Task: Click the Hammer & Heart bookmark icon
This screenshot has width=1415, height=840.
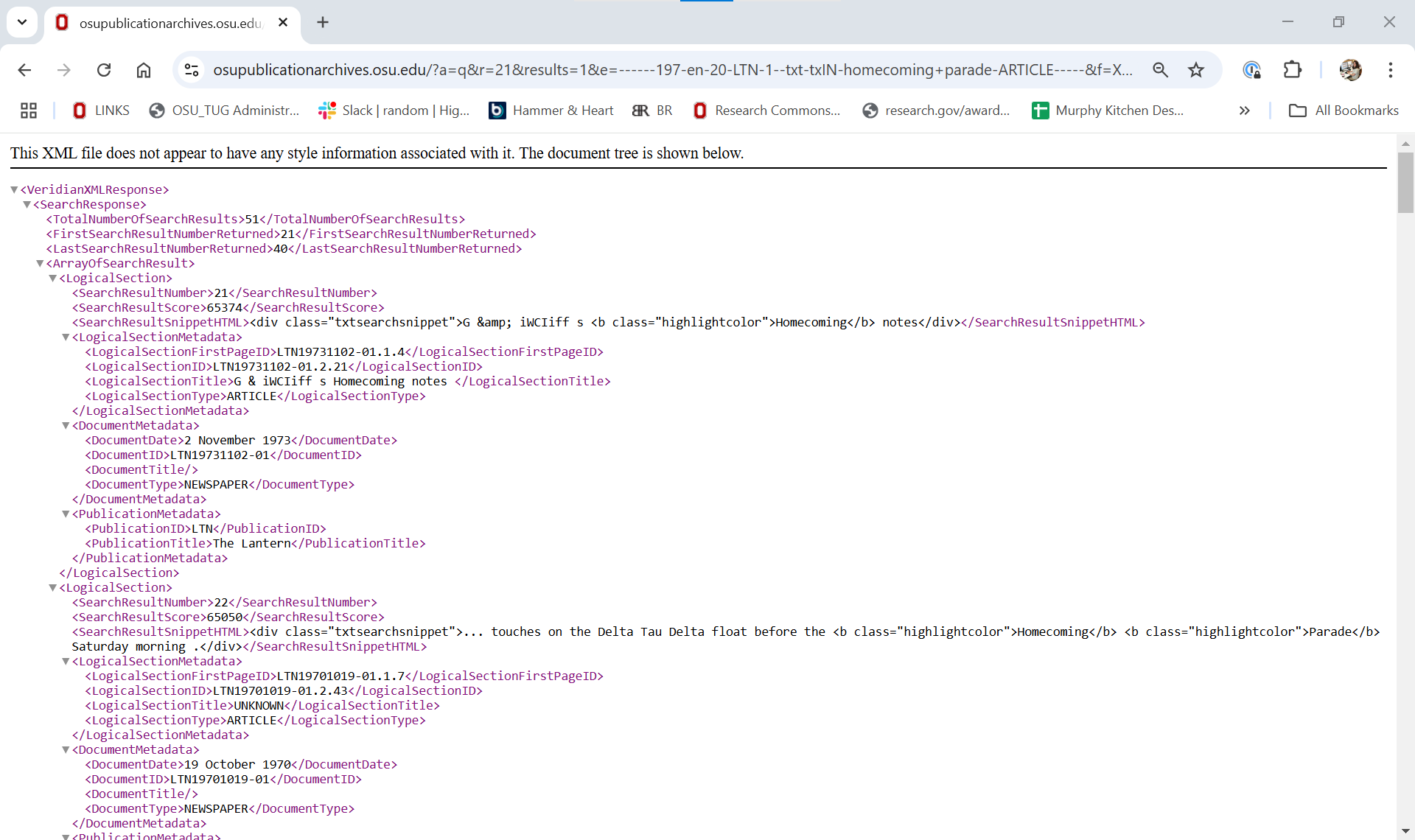Action: pos(497,111)
